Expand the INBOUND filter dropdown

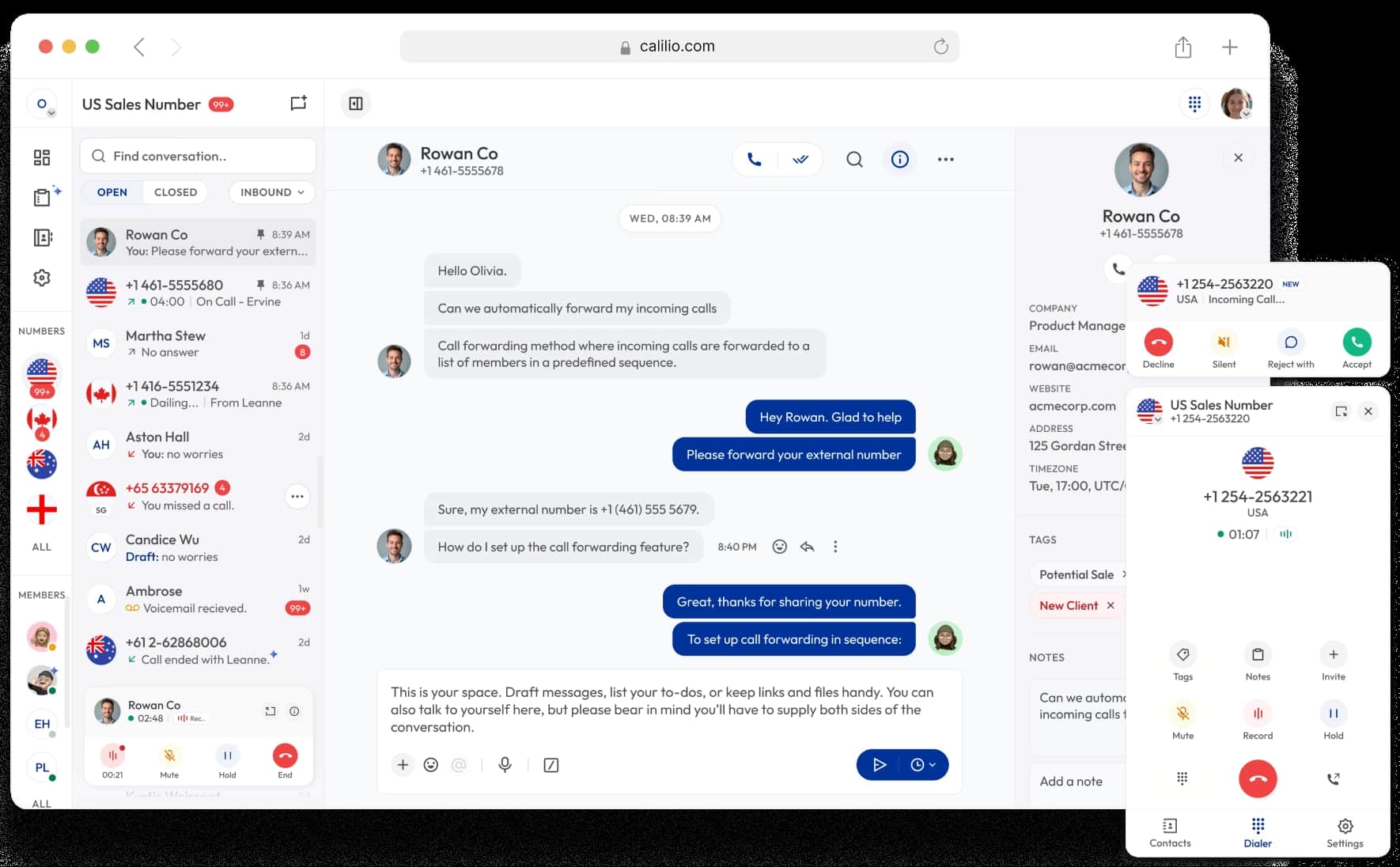pos(272,192)
